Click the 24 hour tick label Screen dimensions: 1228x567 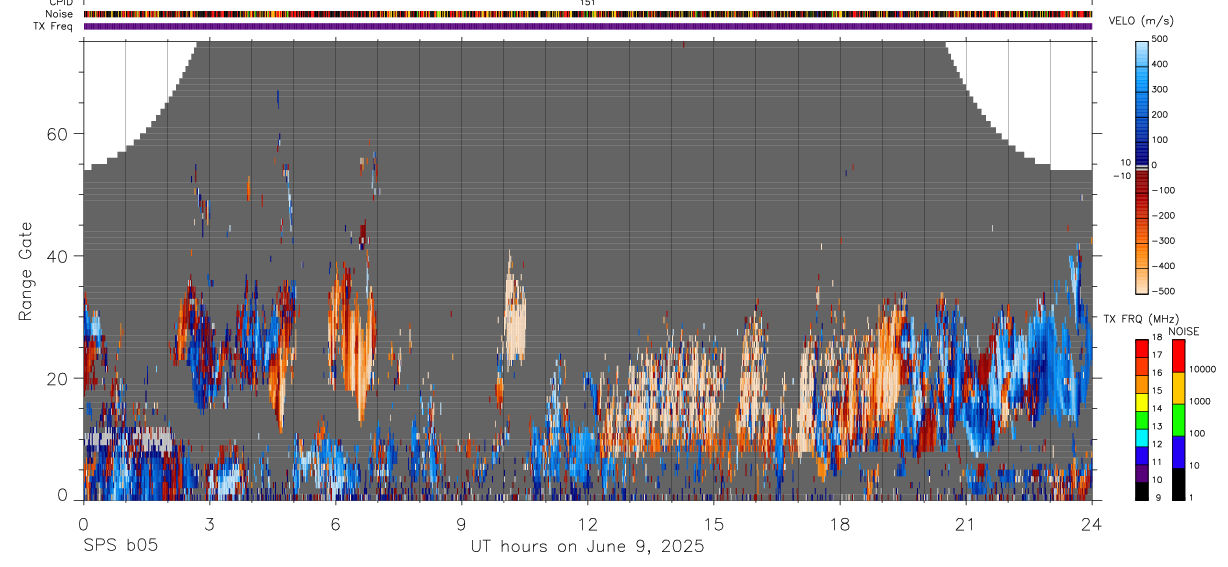pyautogui.click(x=1091, y=524)
